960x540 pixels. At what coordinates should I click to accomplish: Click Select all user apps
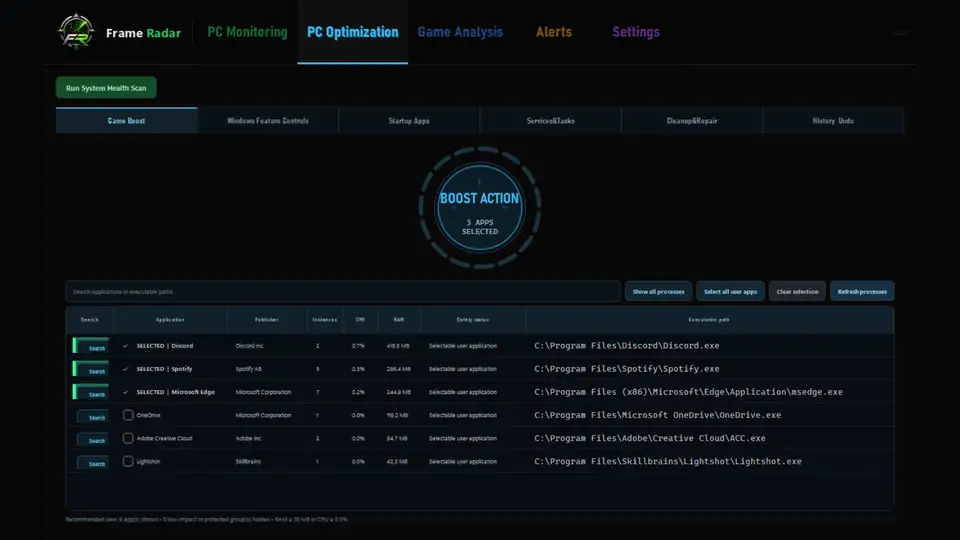coord(730,291)
